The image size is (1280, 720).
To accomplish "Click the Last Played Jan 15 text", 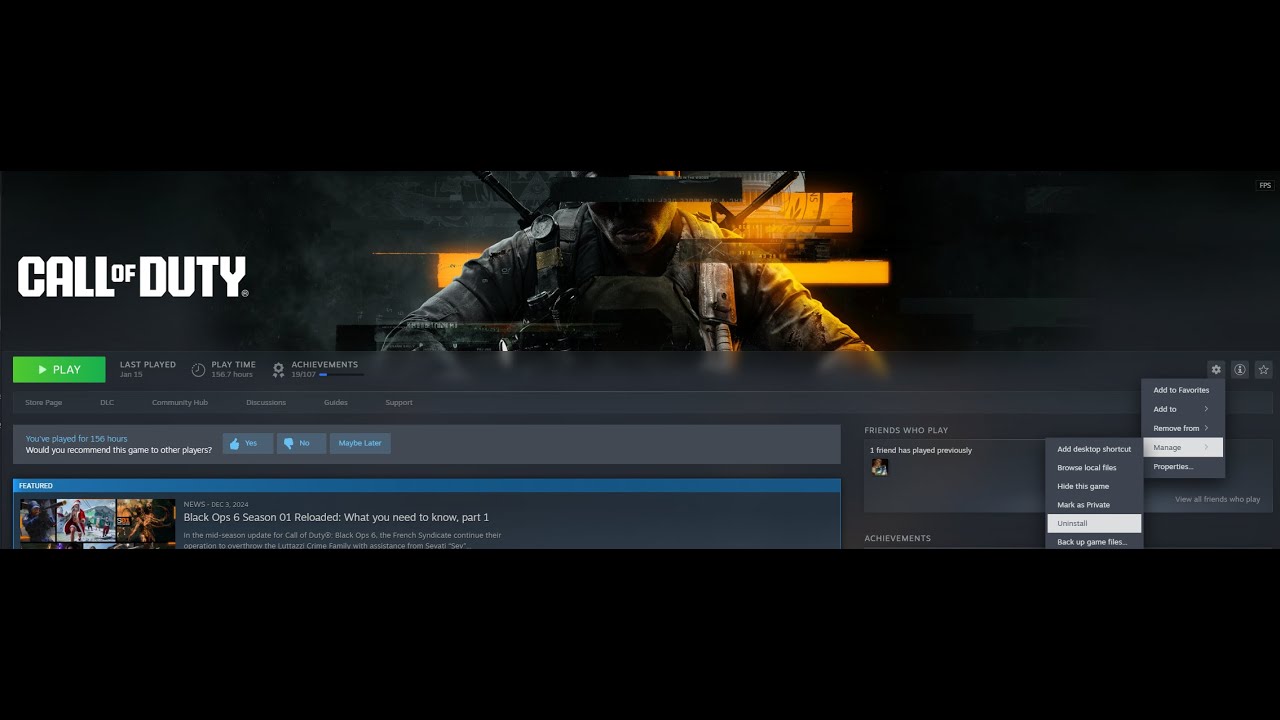I will click(x=147, y=369).
